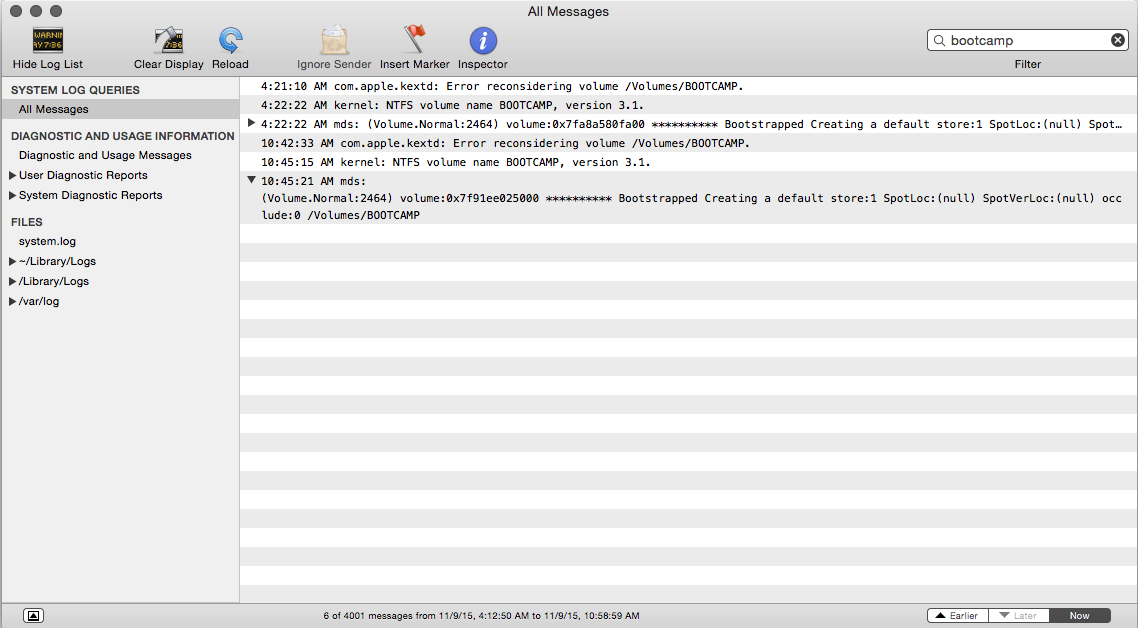This screenshot has height=628, width=1138.
Task: Select 10:42:33 AM kextd error message
Action: [x=688, y=143]
